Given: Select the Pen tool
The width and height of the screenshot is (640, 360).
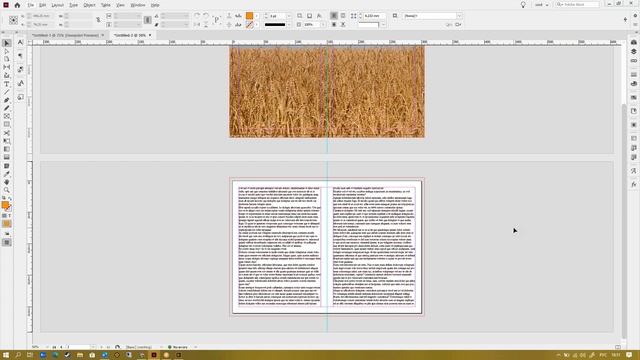Looking at the screenshot, I should [x=7, y=100].
